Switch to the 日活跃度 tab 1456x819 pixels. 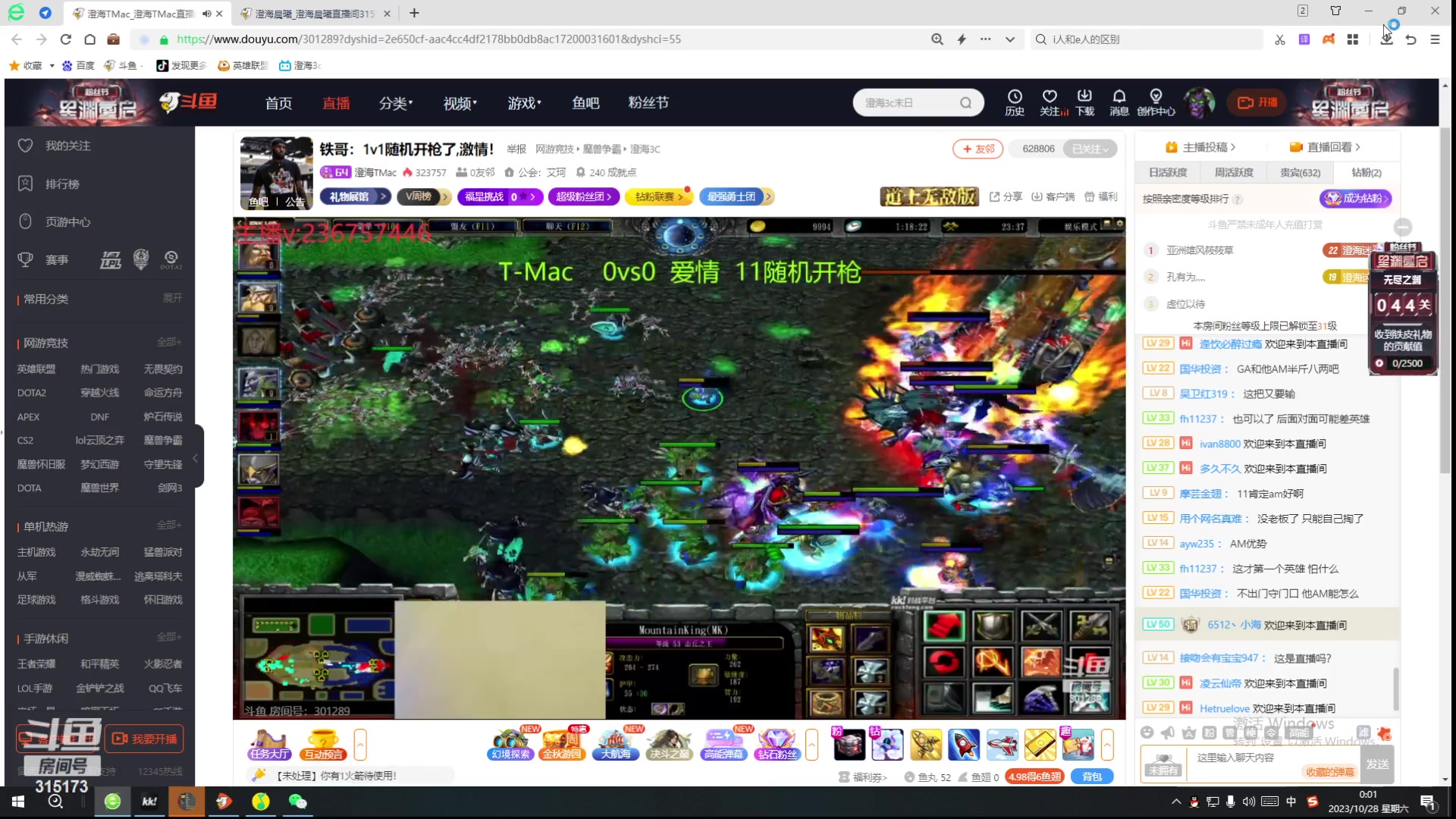[x=1168, y=173]
